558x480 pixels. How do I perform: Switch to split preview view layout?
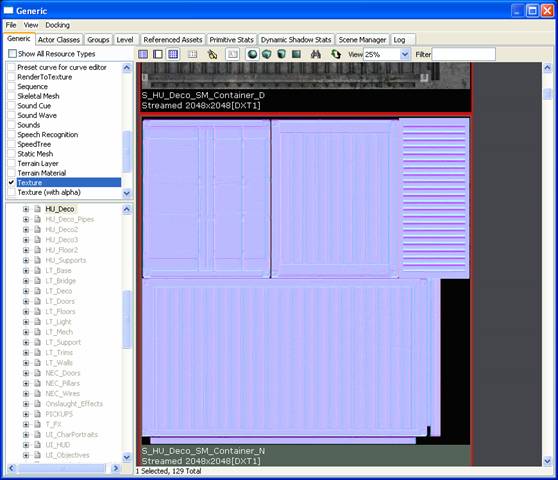tap(158, 54)
